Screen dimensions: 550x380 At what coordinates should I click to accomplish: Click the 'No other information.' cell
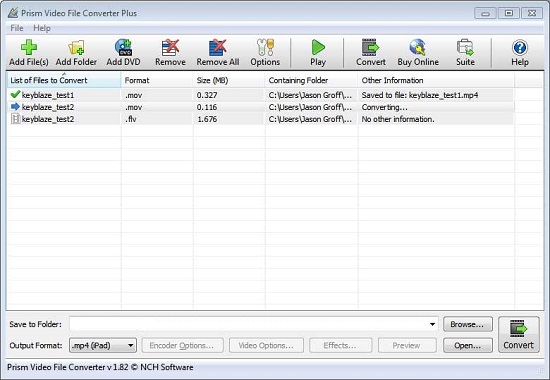tap(398, 119)
